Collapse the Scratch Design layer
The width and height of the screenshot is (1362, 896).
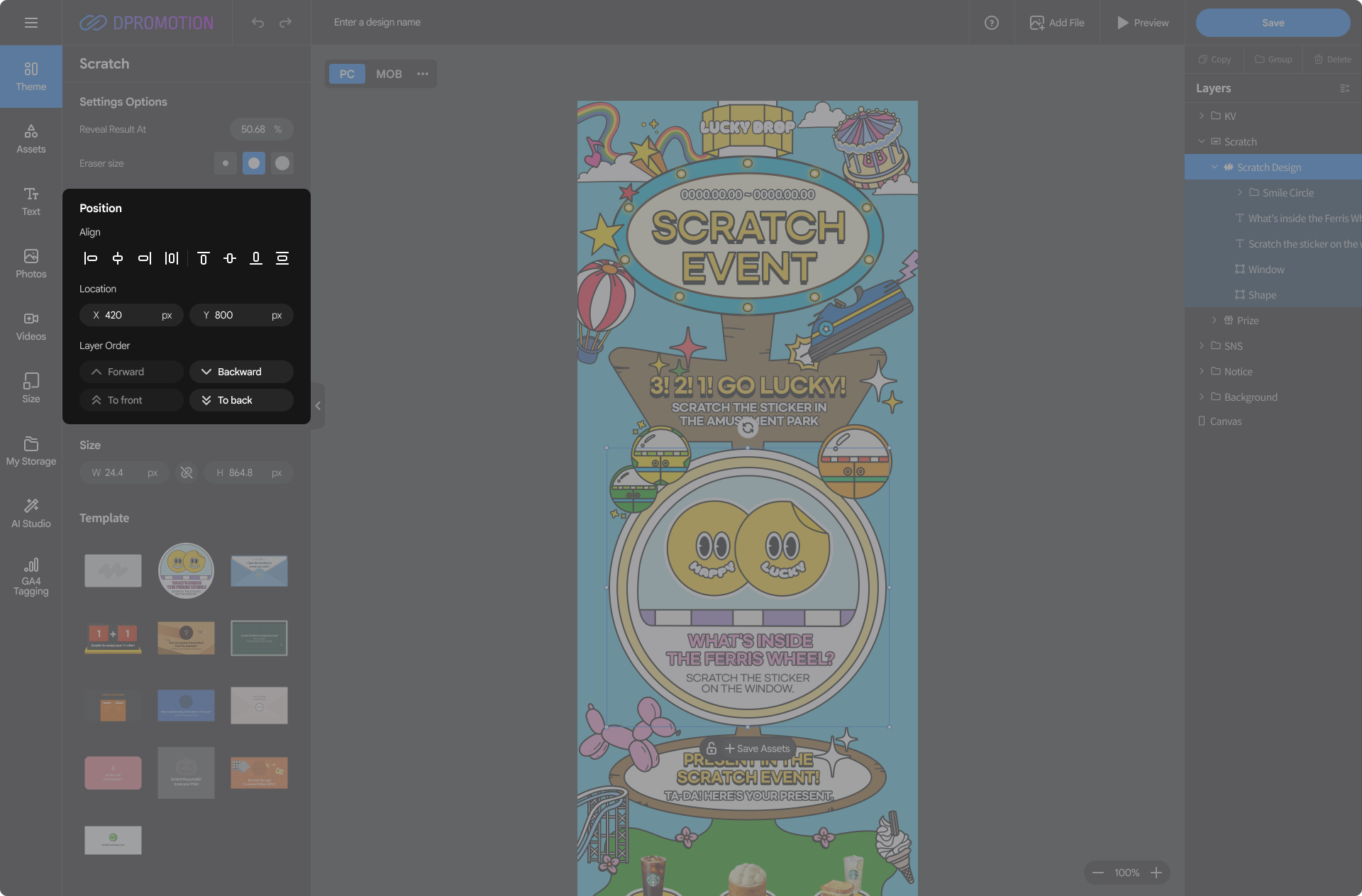tap(1214, 167)
